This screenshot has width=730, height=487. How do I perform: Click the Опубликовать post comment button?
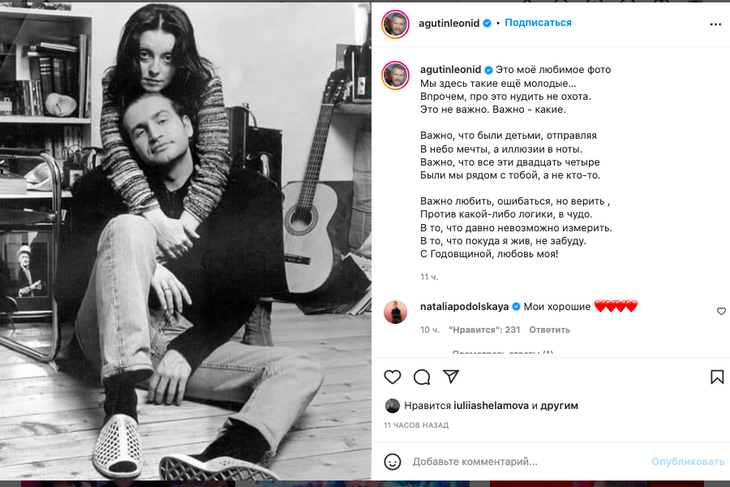(x=688, y=461)
